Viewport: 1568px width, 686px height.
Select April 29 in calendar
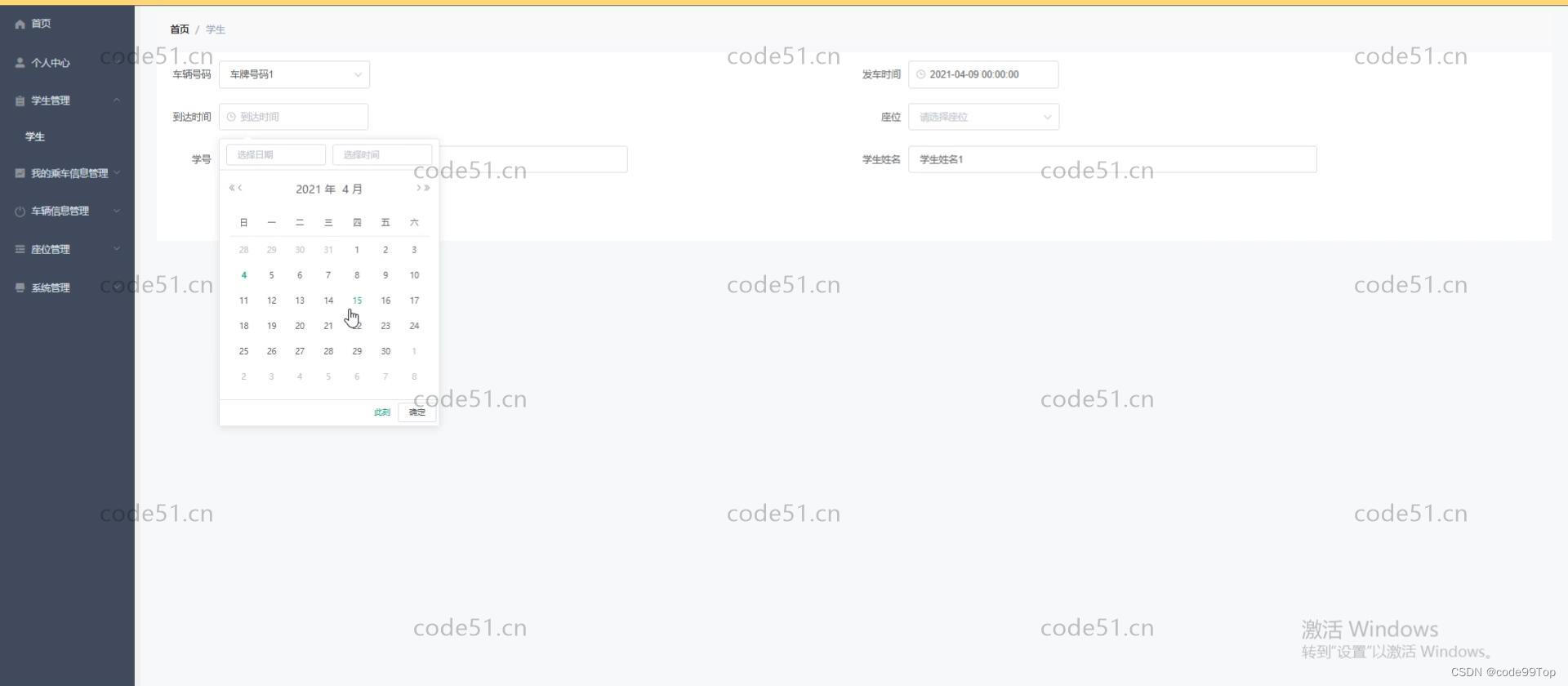tap(357, 351)
